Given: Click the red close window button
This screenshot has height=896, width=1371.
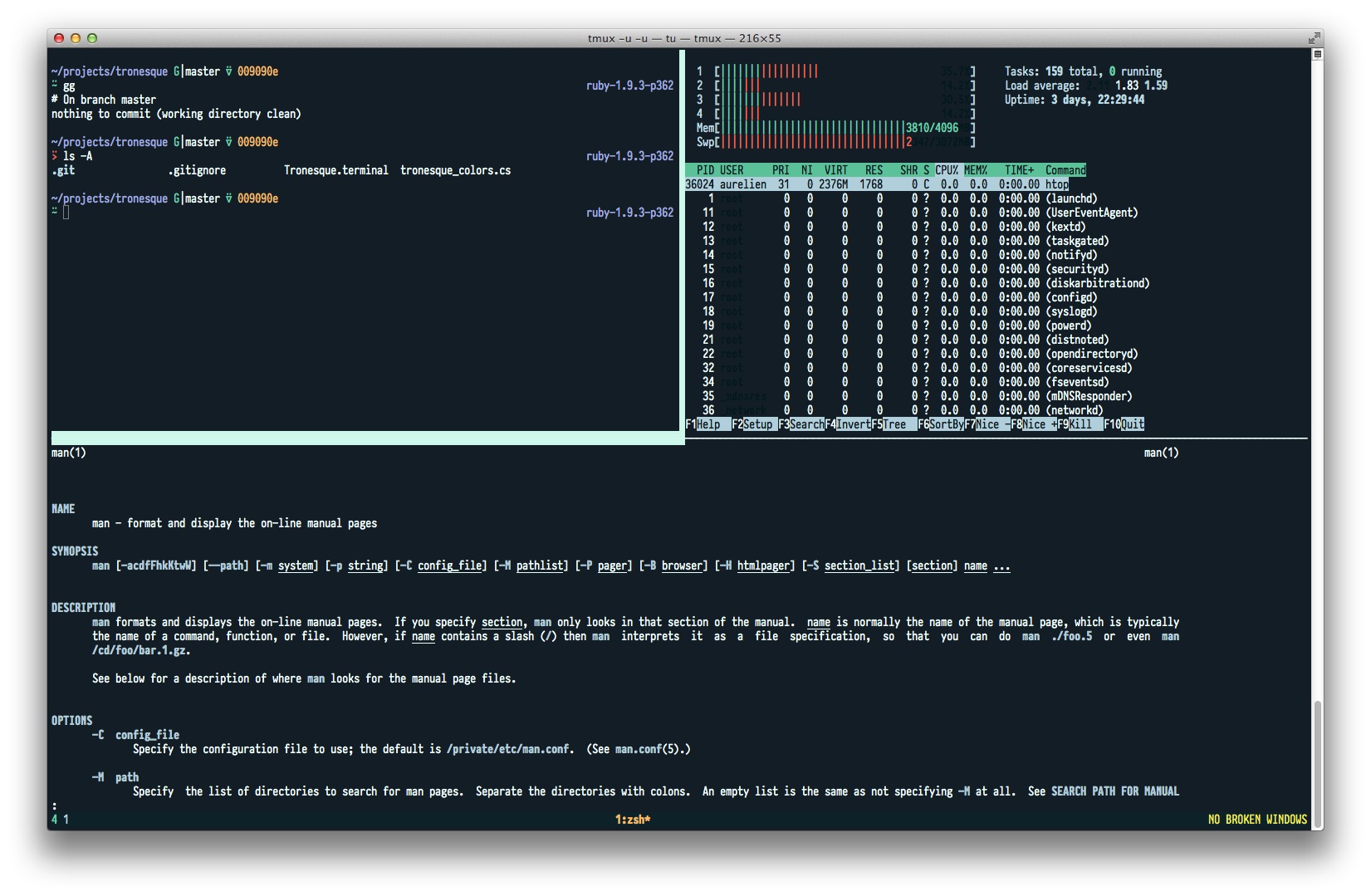Looking at the screenshot, I should [59, 38].
